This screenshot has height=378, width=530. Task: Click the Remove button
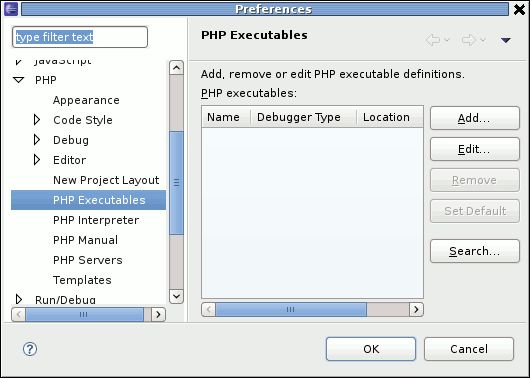pos(475,180)
